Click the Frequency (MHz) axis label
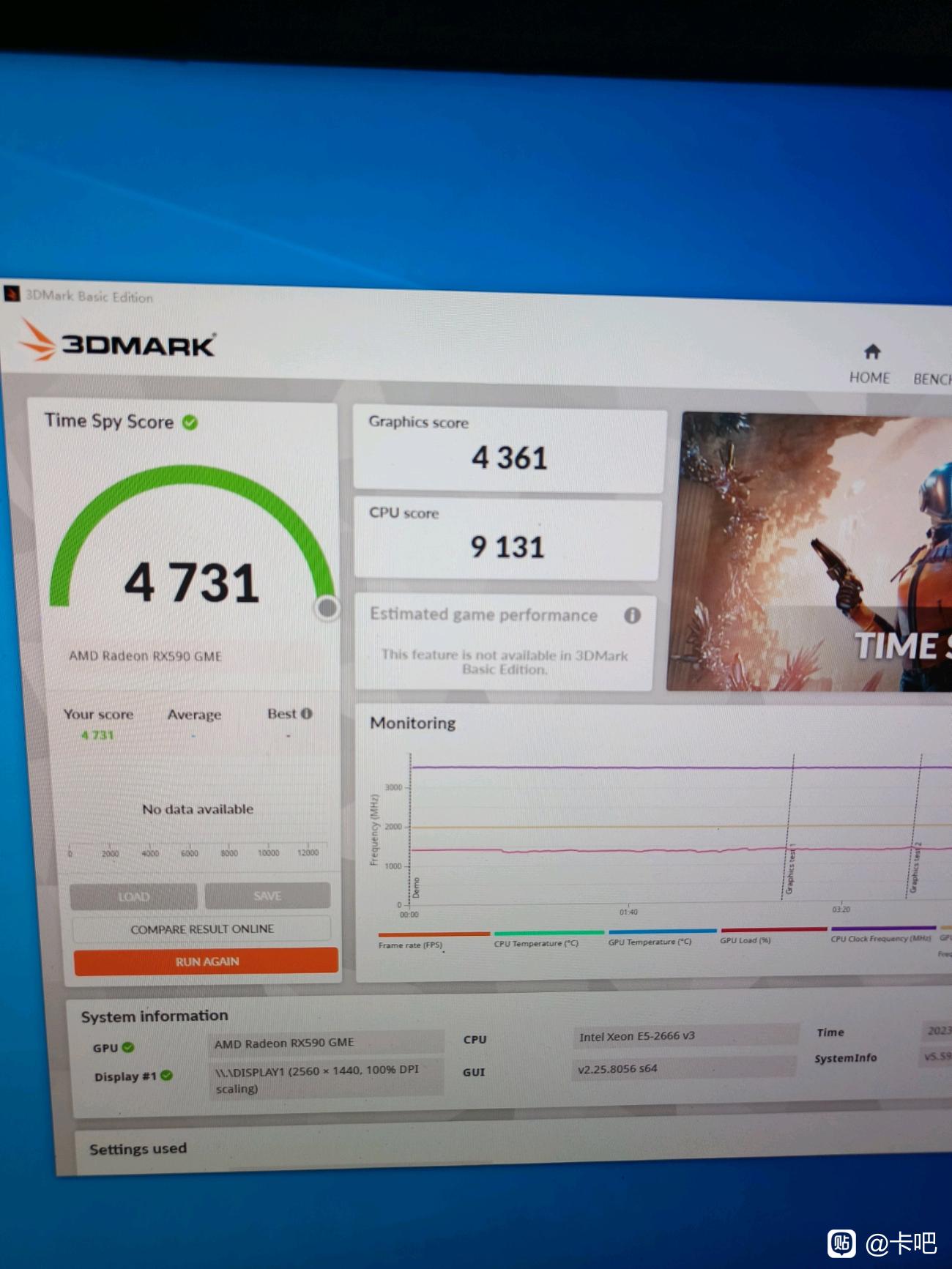This screenshot has height=1269, width=952. click(x=374, y=830)
